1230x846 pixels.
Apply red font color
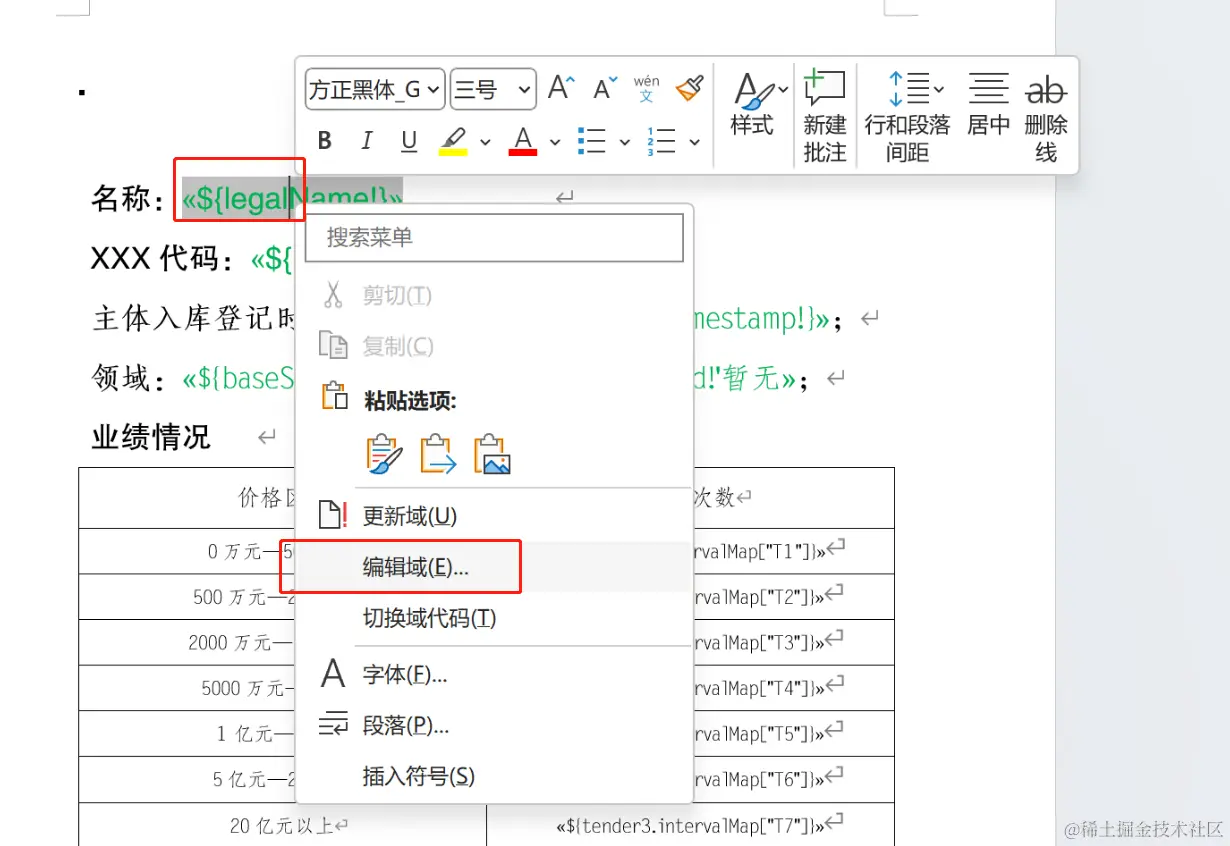pyautogui.click(x=523, y=142)
